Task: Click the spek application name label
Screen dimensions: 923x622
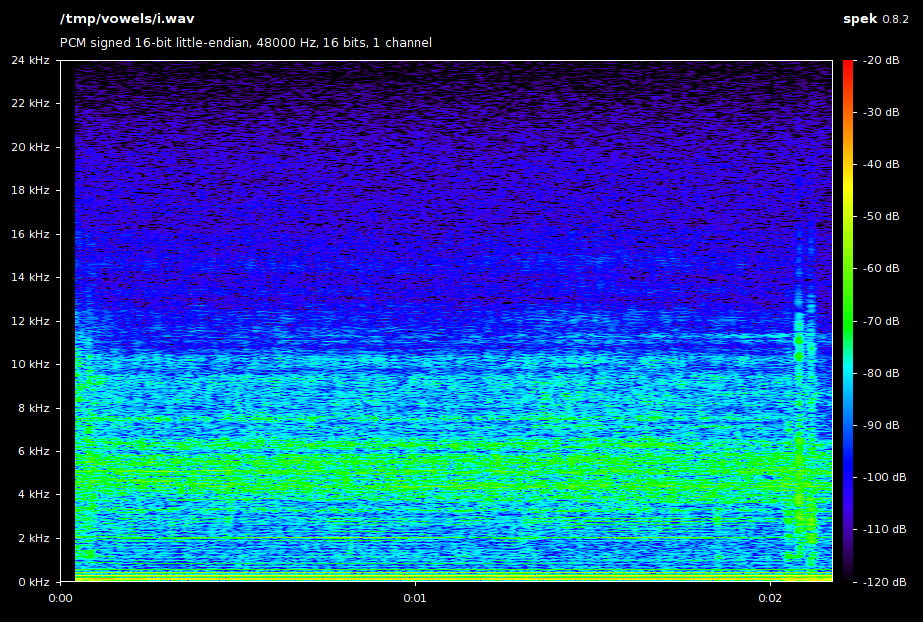Action: [x=859, y=19]
